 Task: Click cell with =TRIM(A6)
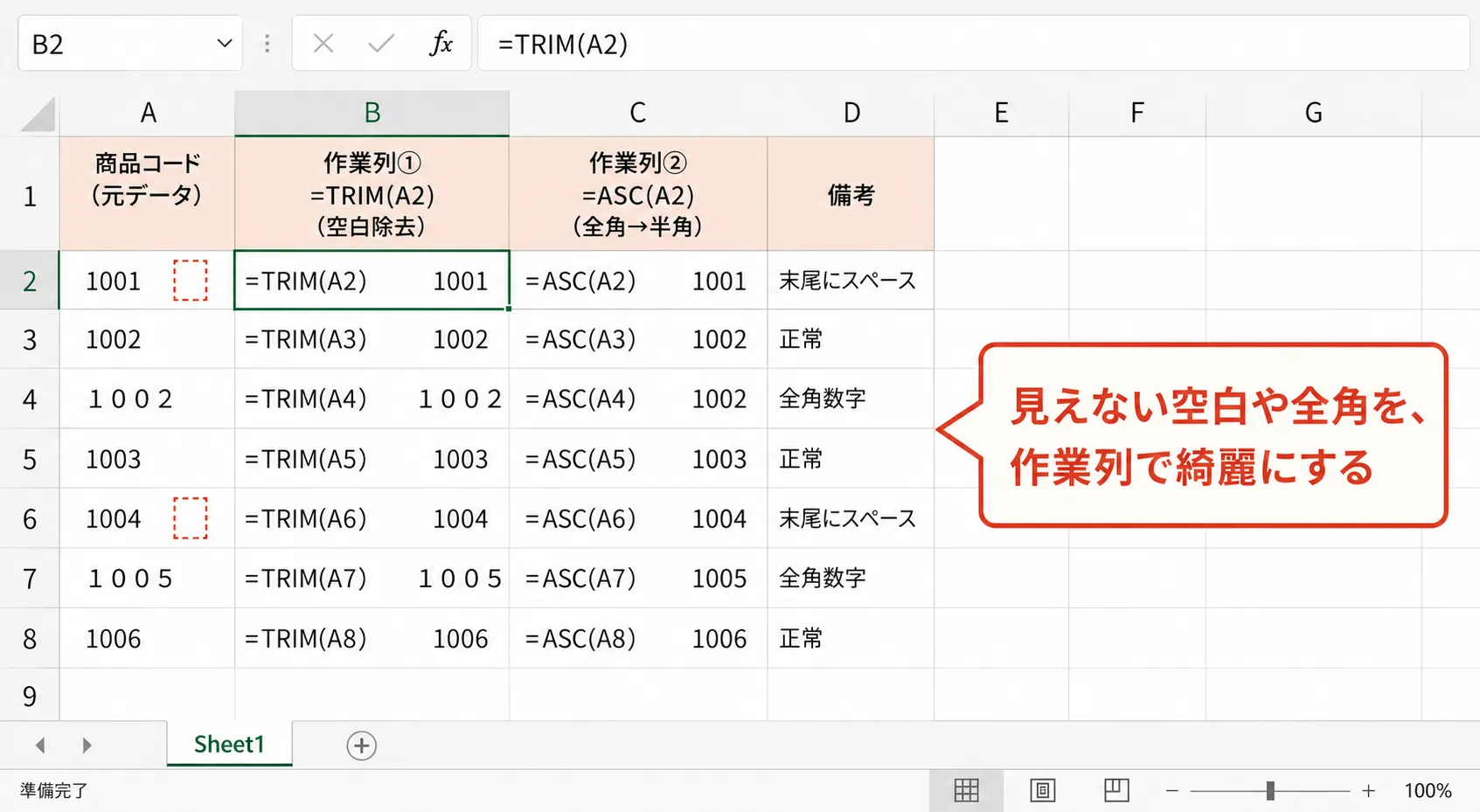(x=372, y=518)
